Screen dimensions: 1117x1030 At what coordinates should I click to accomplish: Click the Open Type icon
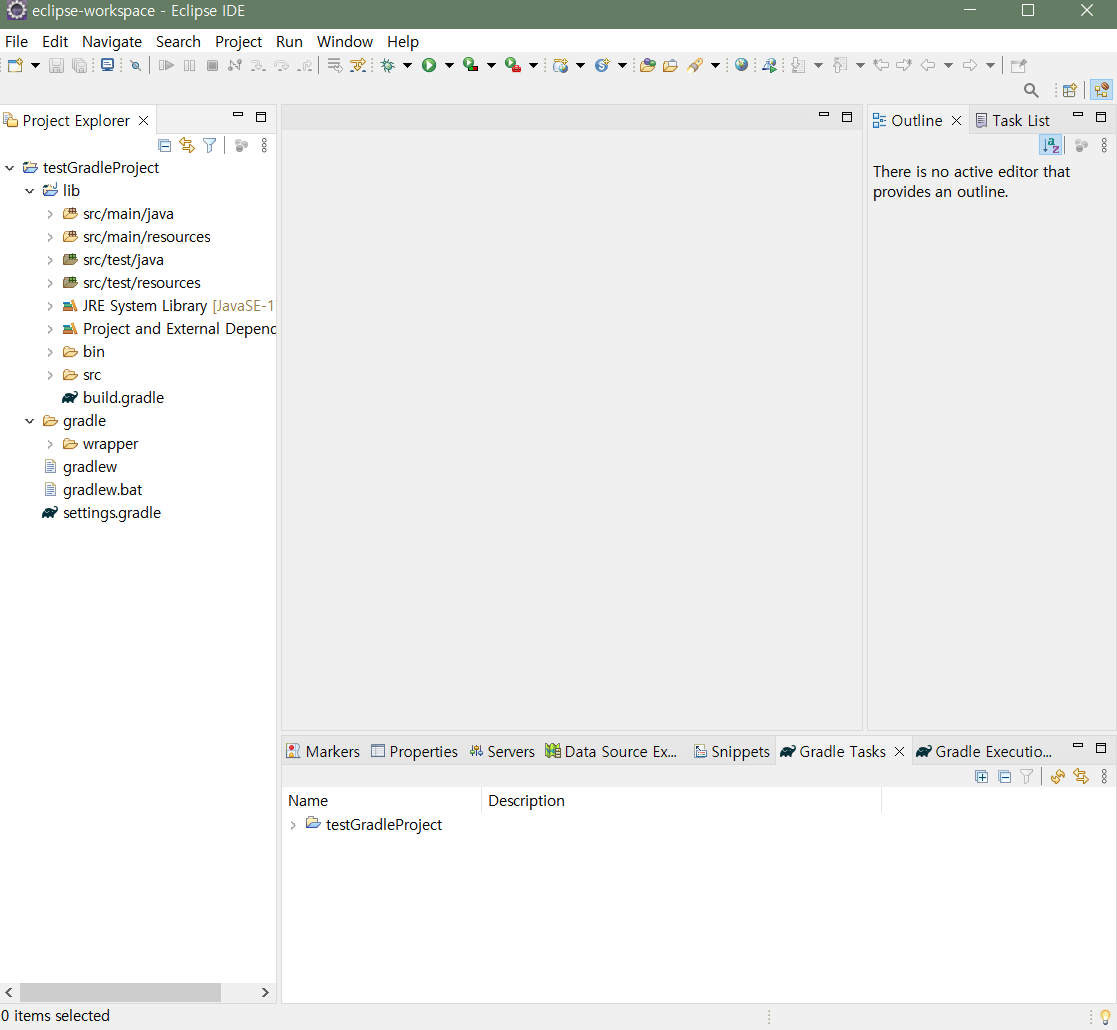pyautogui.click(x=648, y=66)
